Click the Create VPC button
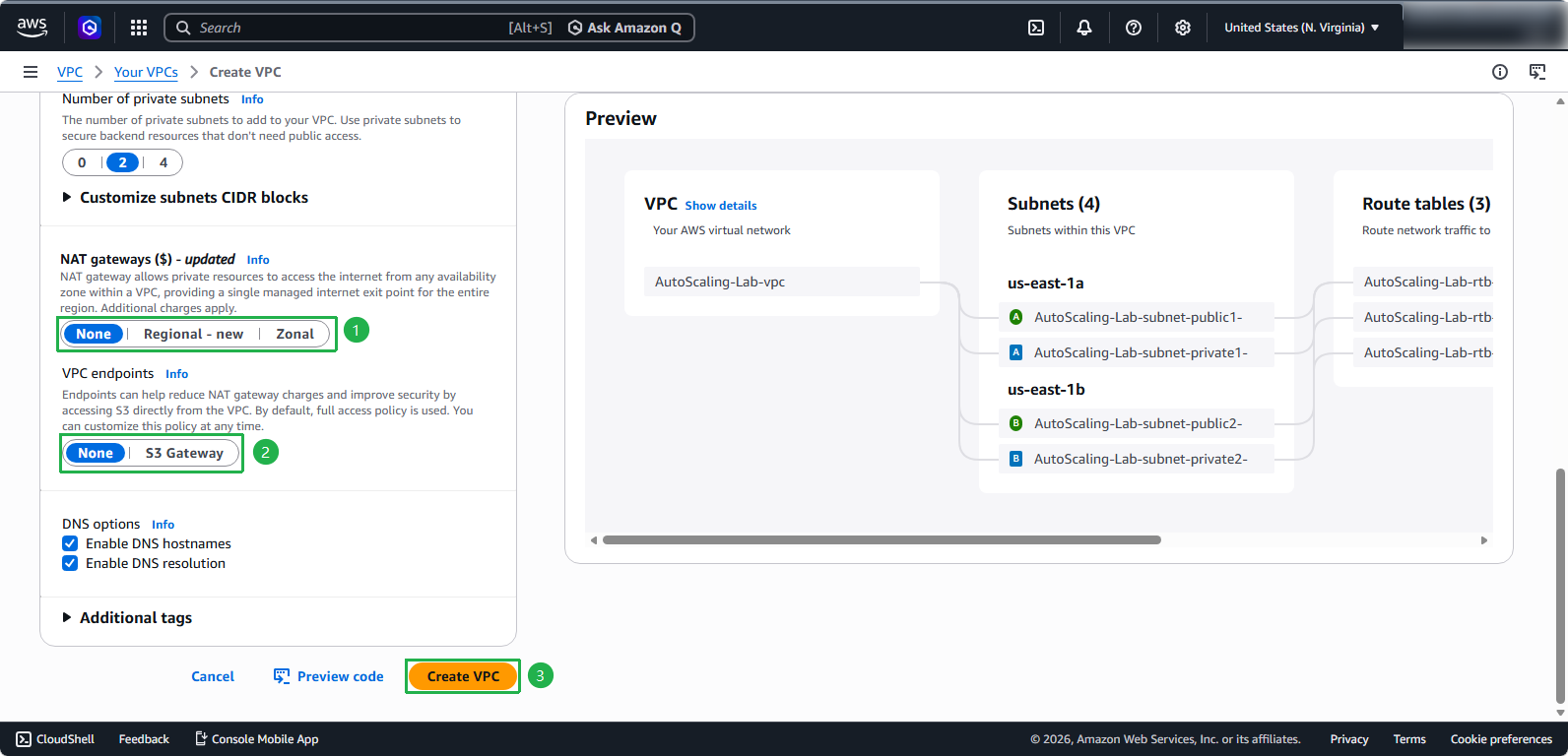Viewport: 1568px width, 756px height. (463, 676)
